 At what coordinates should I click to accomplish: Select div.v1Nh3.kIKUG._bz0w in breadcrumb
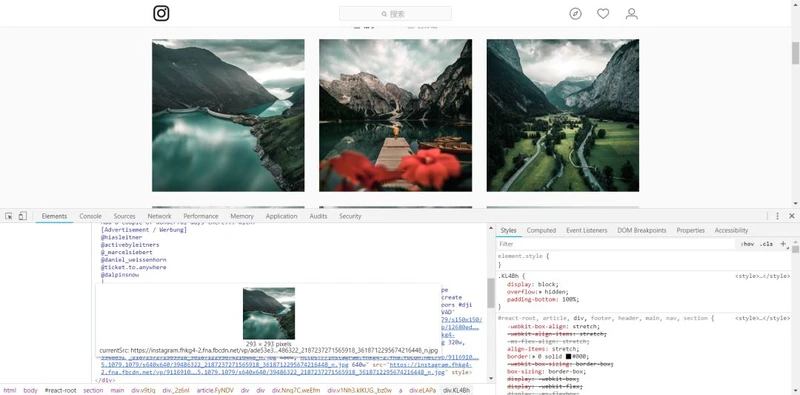[x=360, y=390]
